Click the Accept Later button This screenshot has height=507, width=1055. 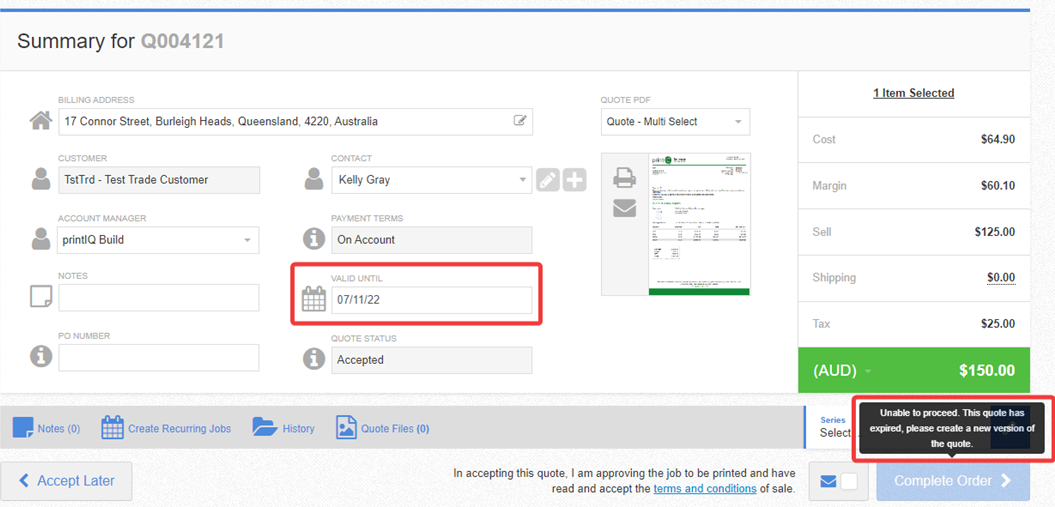pyautogui.click(x=66, y=481)
